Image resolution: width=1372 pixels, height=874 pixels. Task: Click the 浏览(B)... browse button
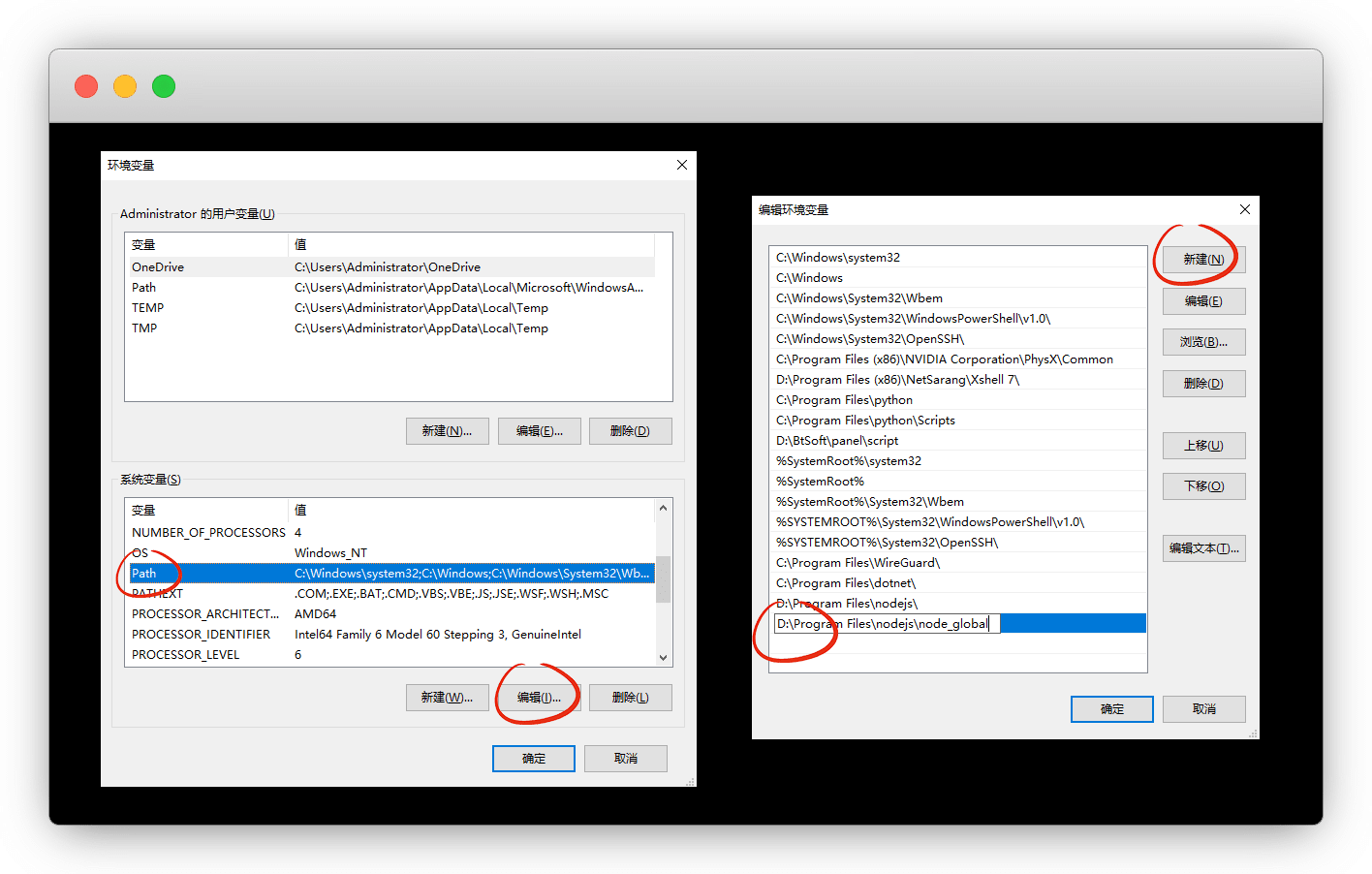click(1203, 342)
